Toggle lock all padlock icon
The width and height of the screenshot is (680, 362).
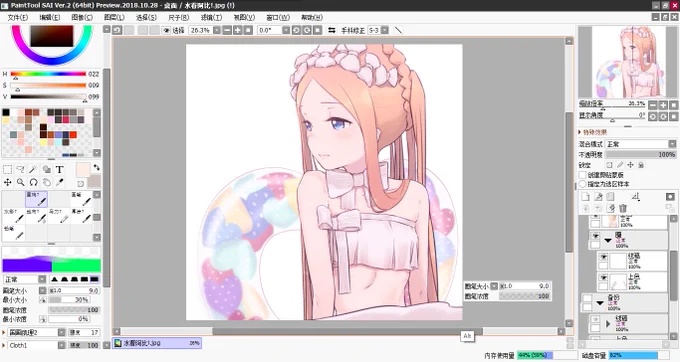click(641, 165)
